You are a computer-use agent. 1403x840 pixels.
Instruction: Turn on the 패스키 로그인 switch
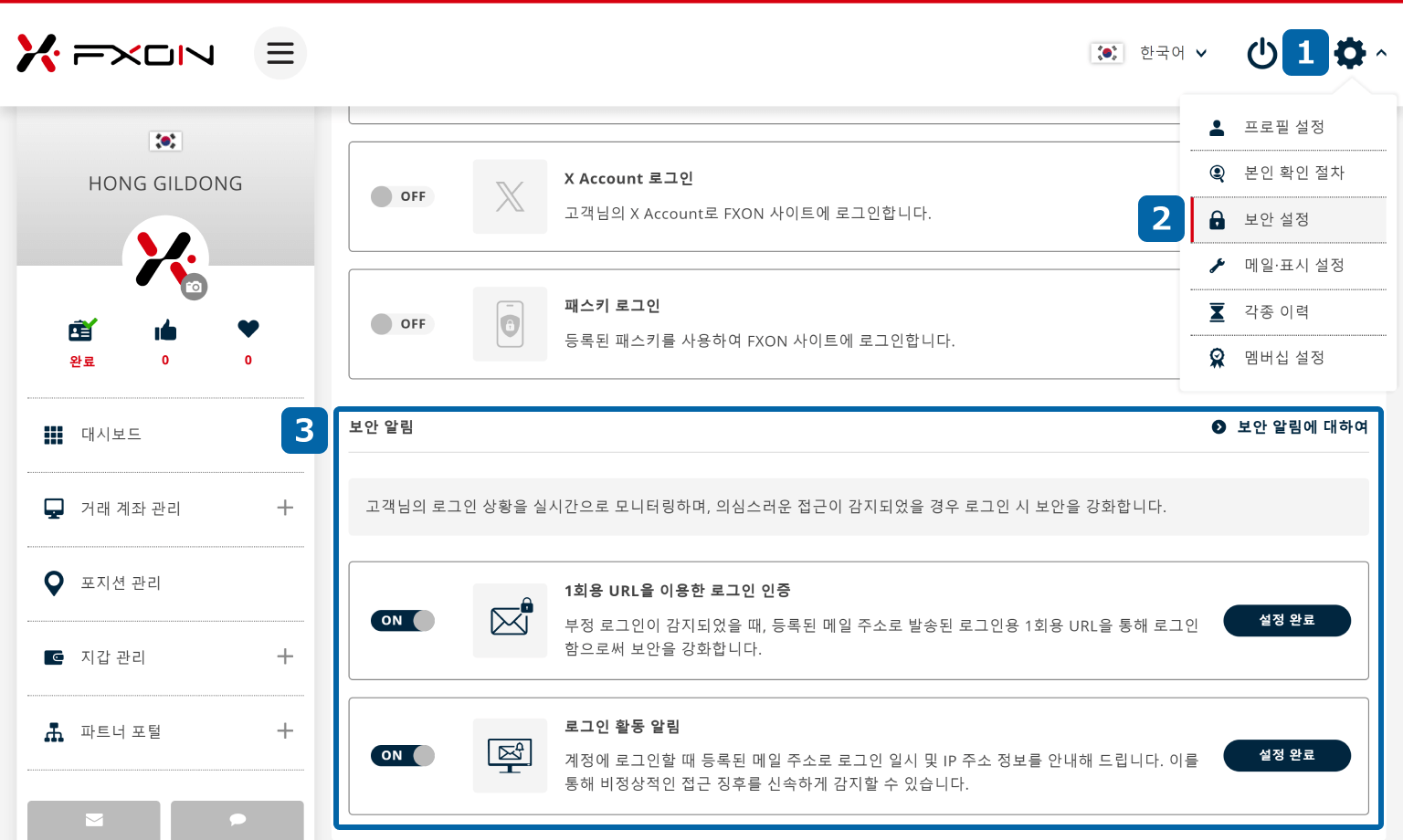[401, 324]
